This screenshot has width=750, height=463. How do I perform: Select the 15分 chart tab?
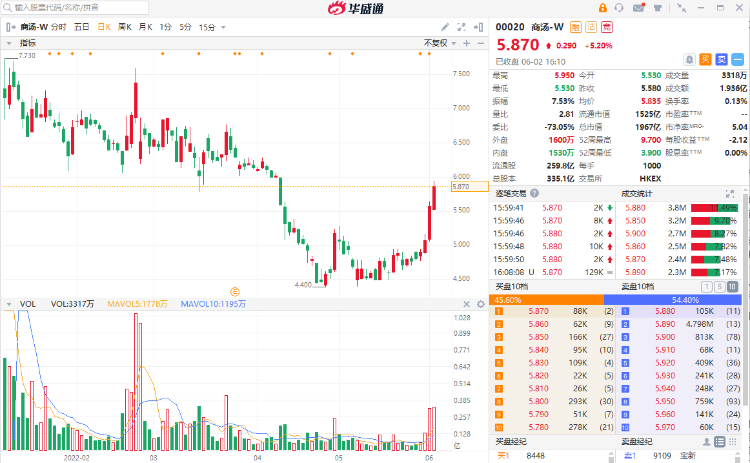207,27
